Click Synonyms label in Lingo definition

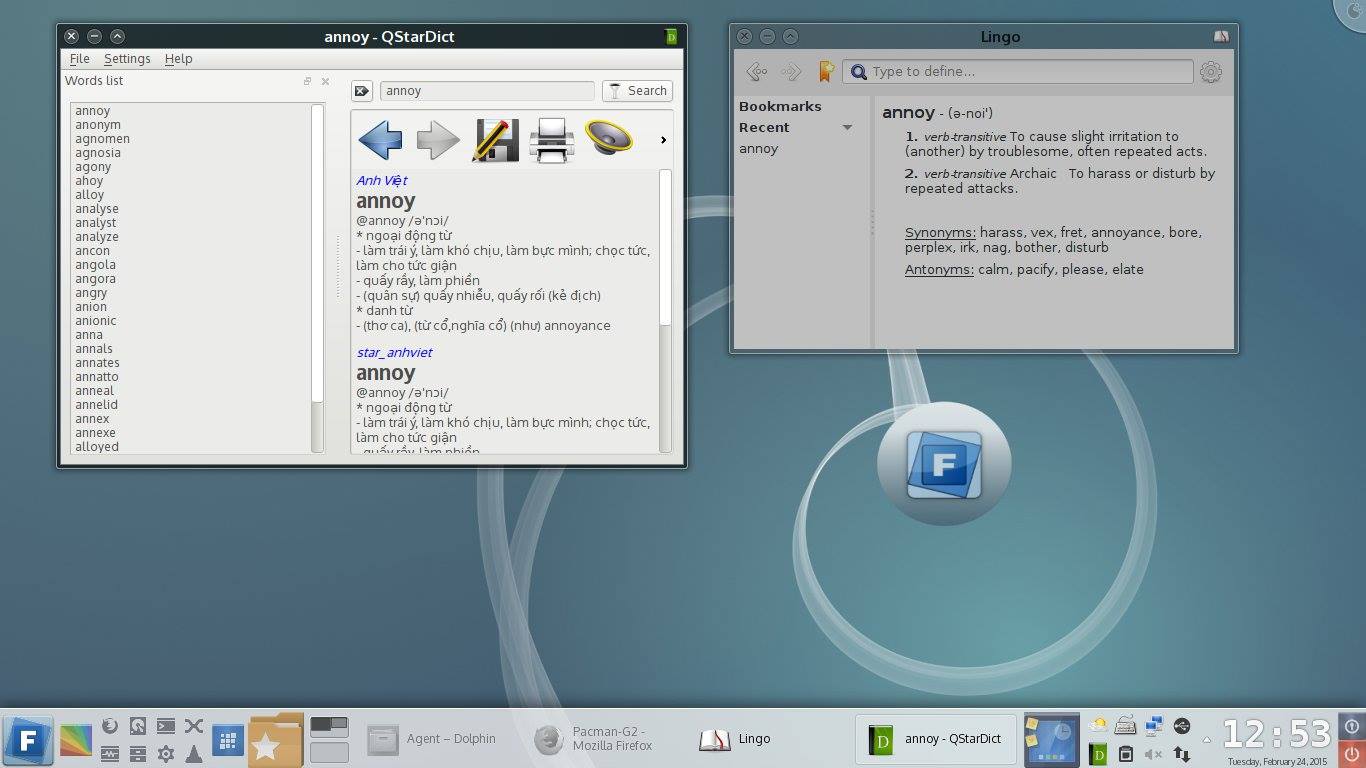tap(940, 233)
